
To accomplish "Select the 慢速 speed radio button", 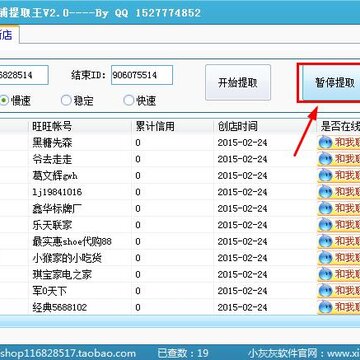I will click(x=4, y=100).
